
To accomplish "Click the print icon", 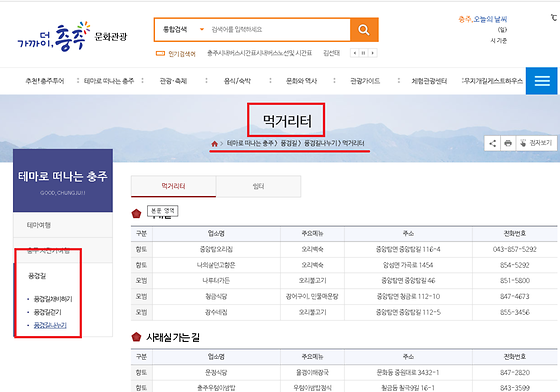I will [508, 143].
